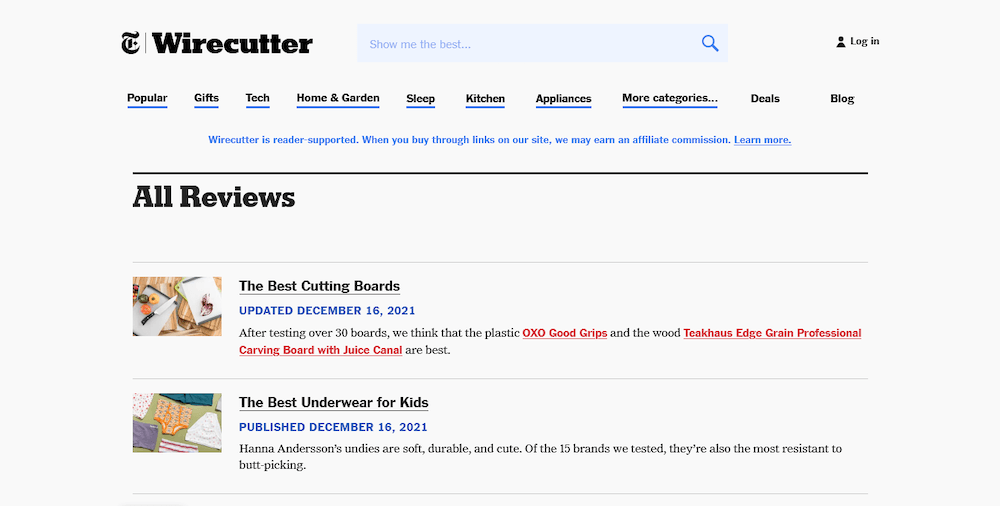
Task: Click the 'UPDATED DECEMBER 16, 2021' date text
Action: (x=327, y=311)
